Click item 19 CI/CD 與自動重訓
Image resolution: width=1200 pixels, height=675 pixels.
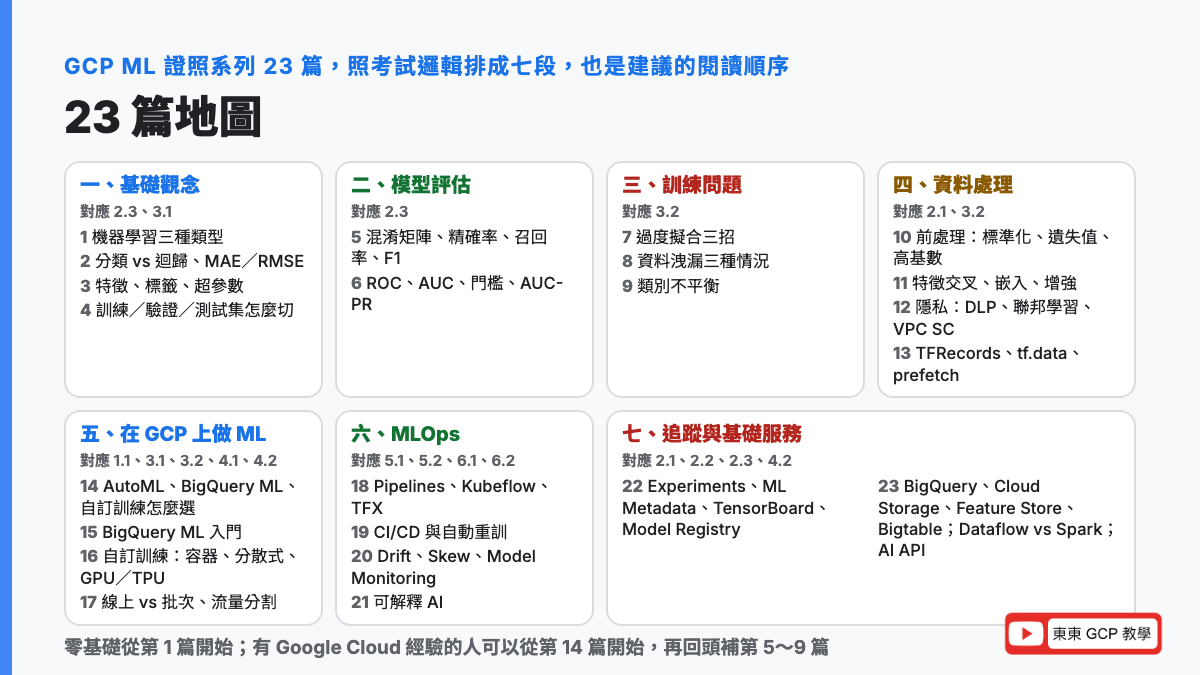[429, 532]
